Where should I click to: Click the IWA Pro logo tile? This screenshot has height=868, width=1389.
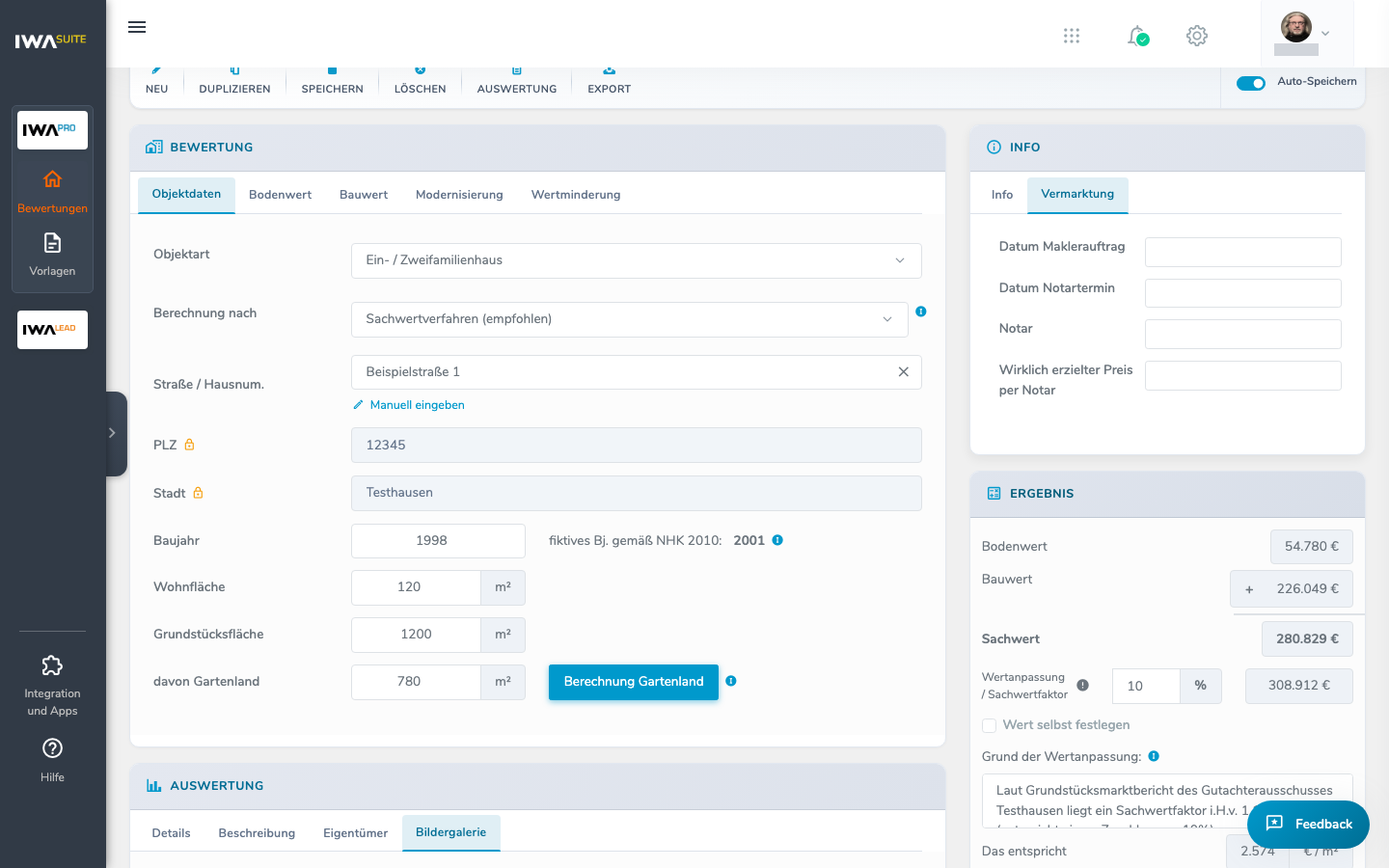tap(52, 130)
